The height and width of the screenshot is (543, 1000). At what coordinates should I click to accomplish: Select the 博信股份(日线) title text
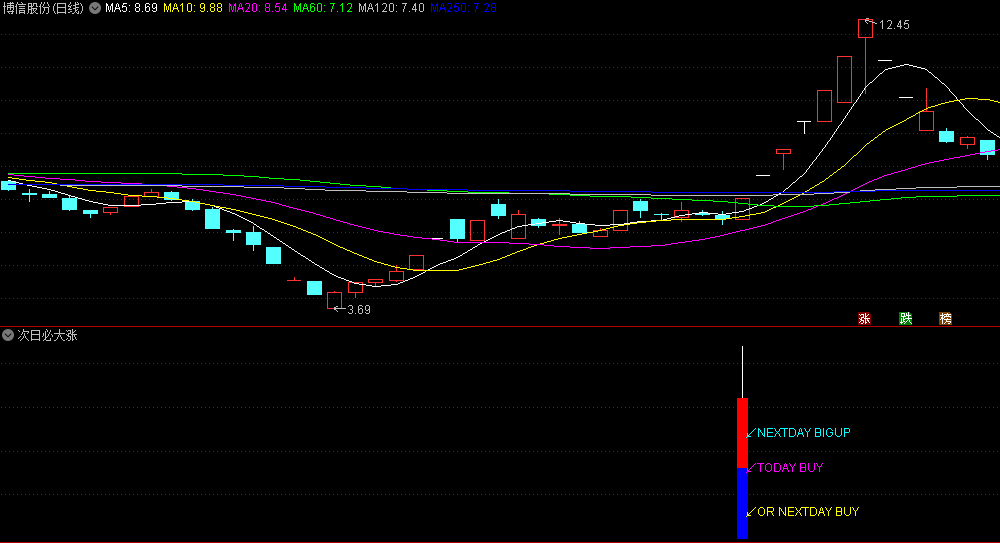(x=43, y=8)
